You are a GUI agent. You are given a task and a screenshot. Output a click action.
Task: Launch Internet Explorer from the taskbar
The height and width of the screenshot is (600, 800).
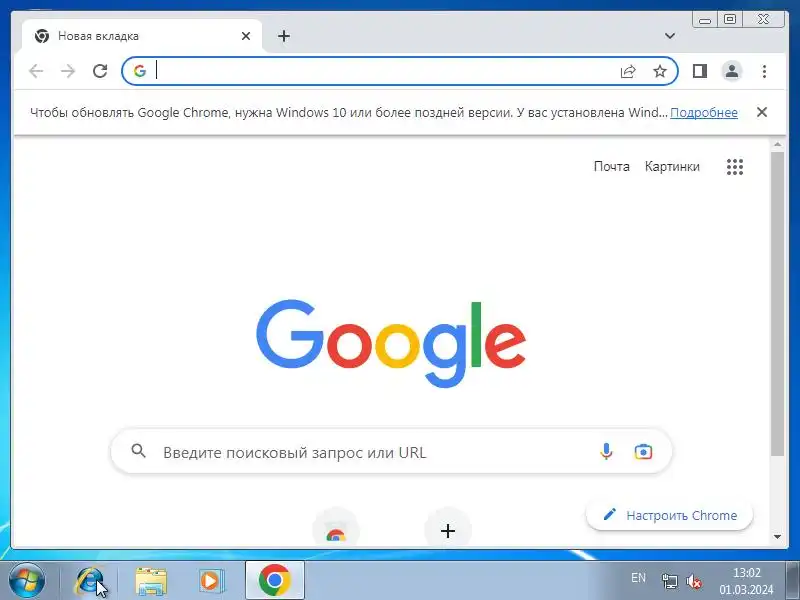point(89,581)
